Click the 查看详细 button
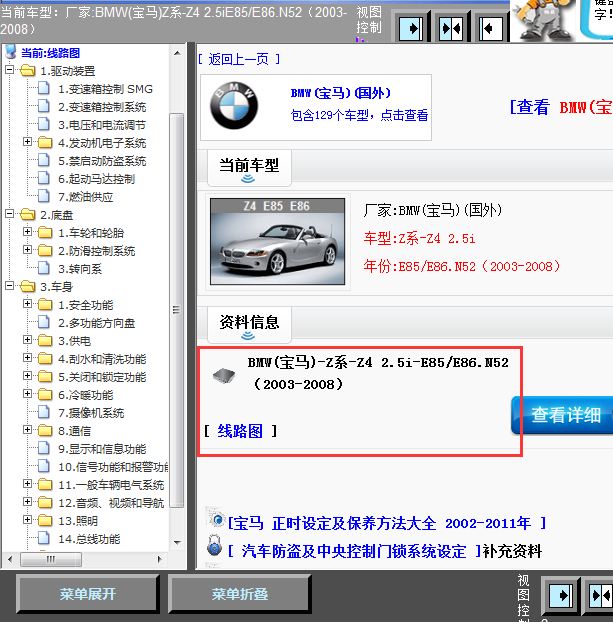This screenshot has height=622, width=613. 563,415
